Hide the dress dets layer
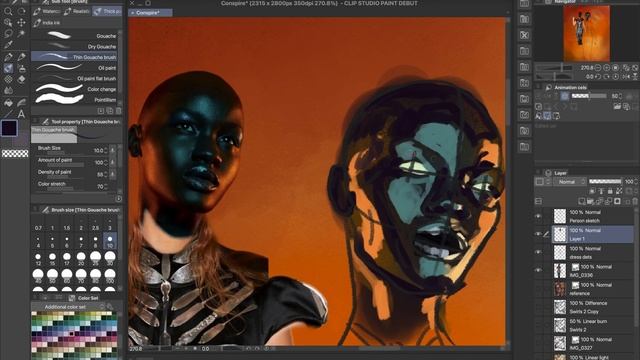The width and height of the screenshot is (640, 360). [x=538, y=252]
